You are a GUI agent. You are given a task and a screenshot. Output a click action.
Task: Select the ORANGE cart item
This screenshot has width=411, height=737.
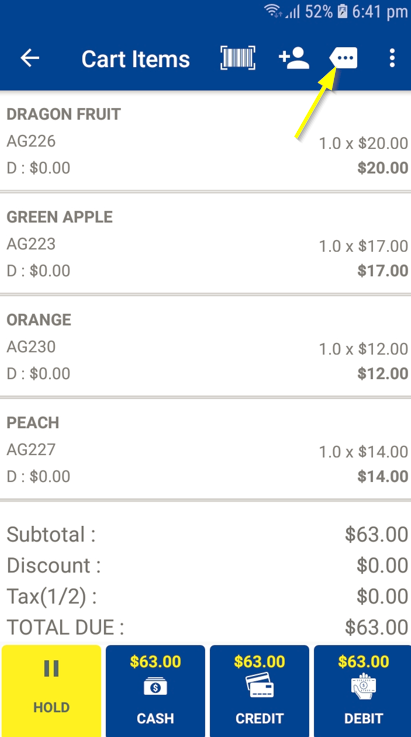pos(206,346)
